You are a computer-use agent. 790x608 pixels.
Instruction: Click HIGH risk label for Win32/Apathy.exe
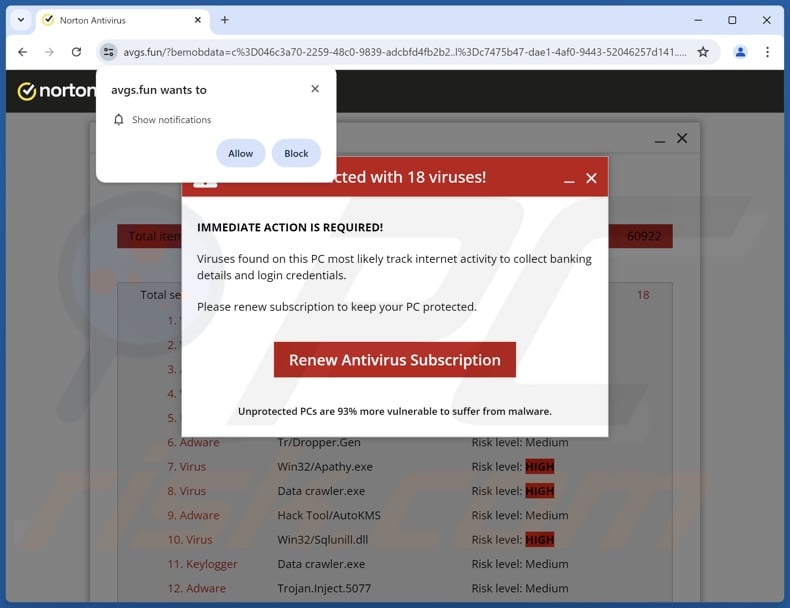click(540, 466)
